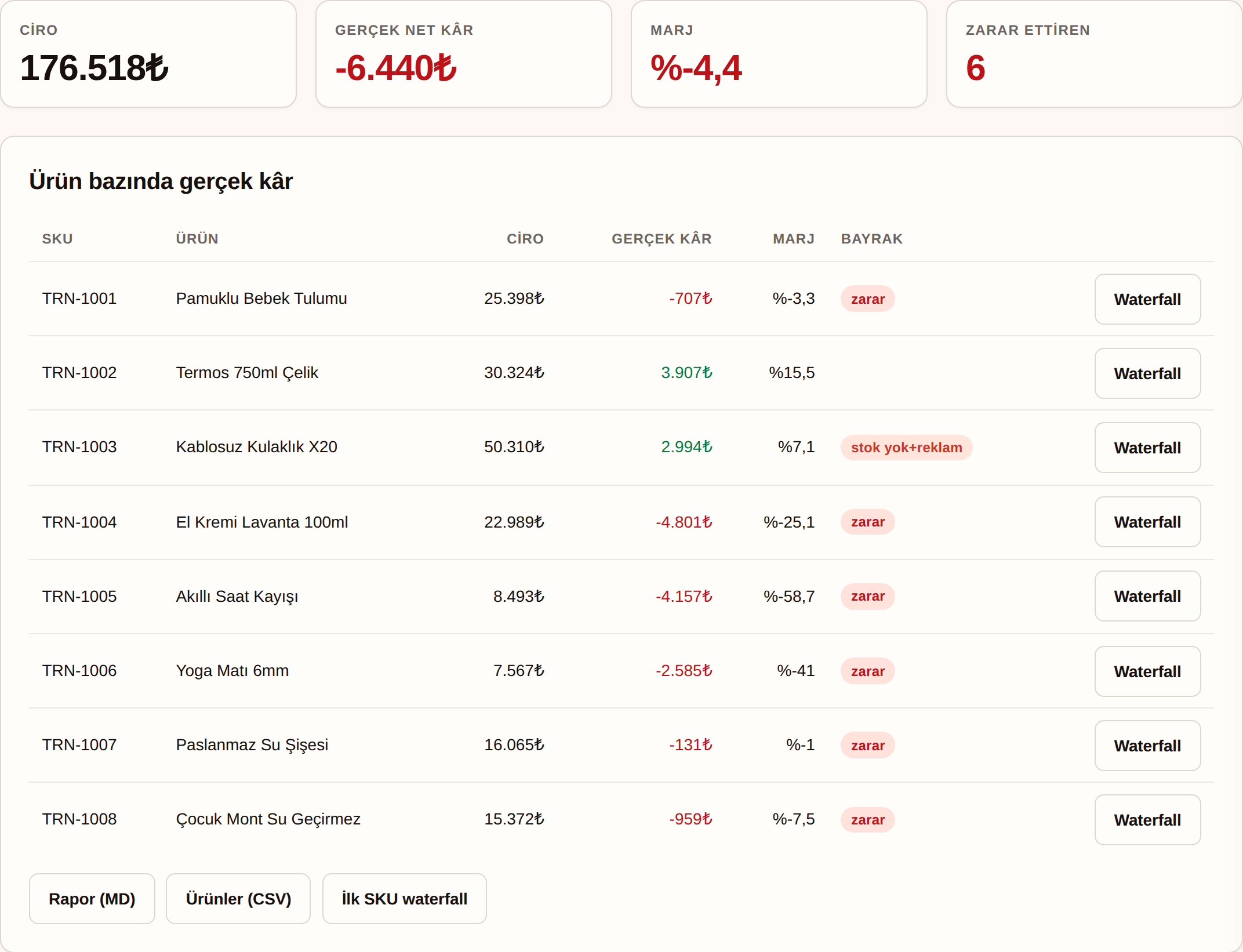Click the zarar badge in TRN-1004 row
Screen dimensions: 1243x952
click(x=868, y=522)
